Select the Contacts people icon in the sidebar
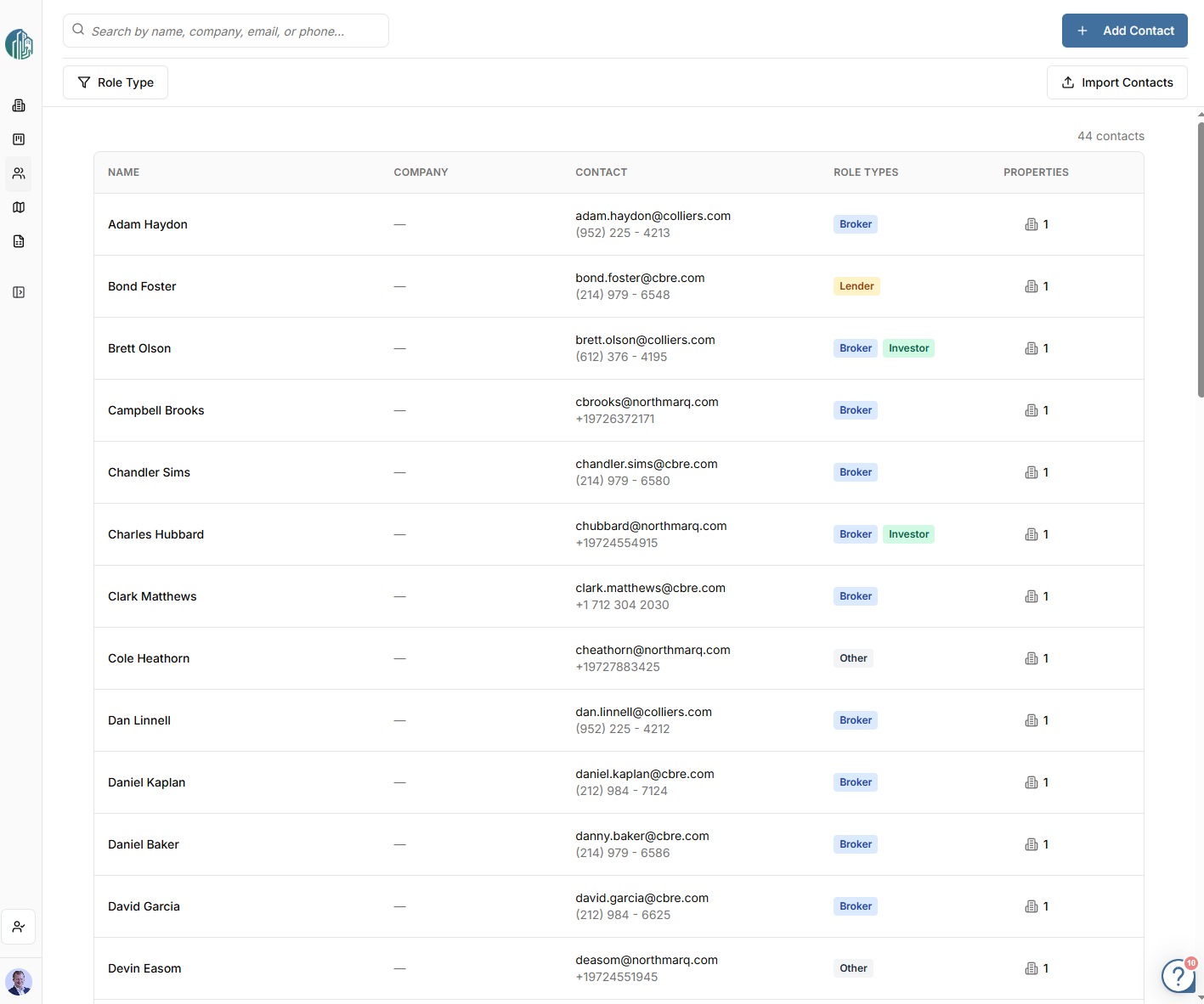The width and height of the screenshot is (1204, 1004). pos(19,174)
